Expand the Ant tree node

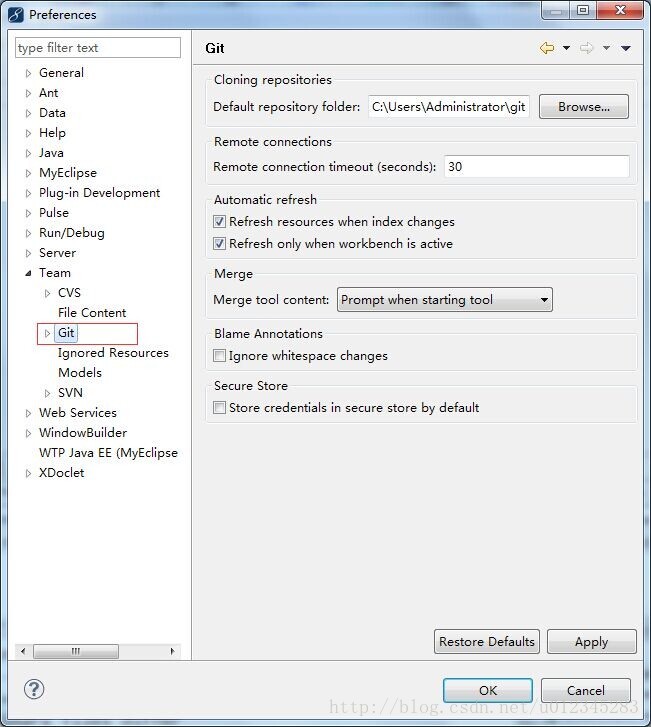coord(28,93)
